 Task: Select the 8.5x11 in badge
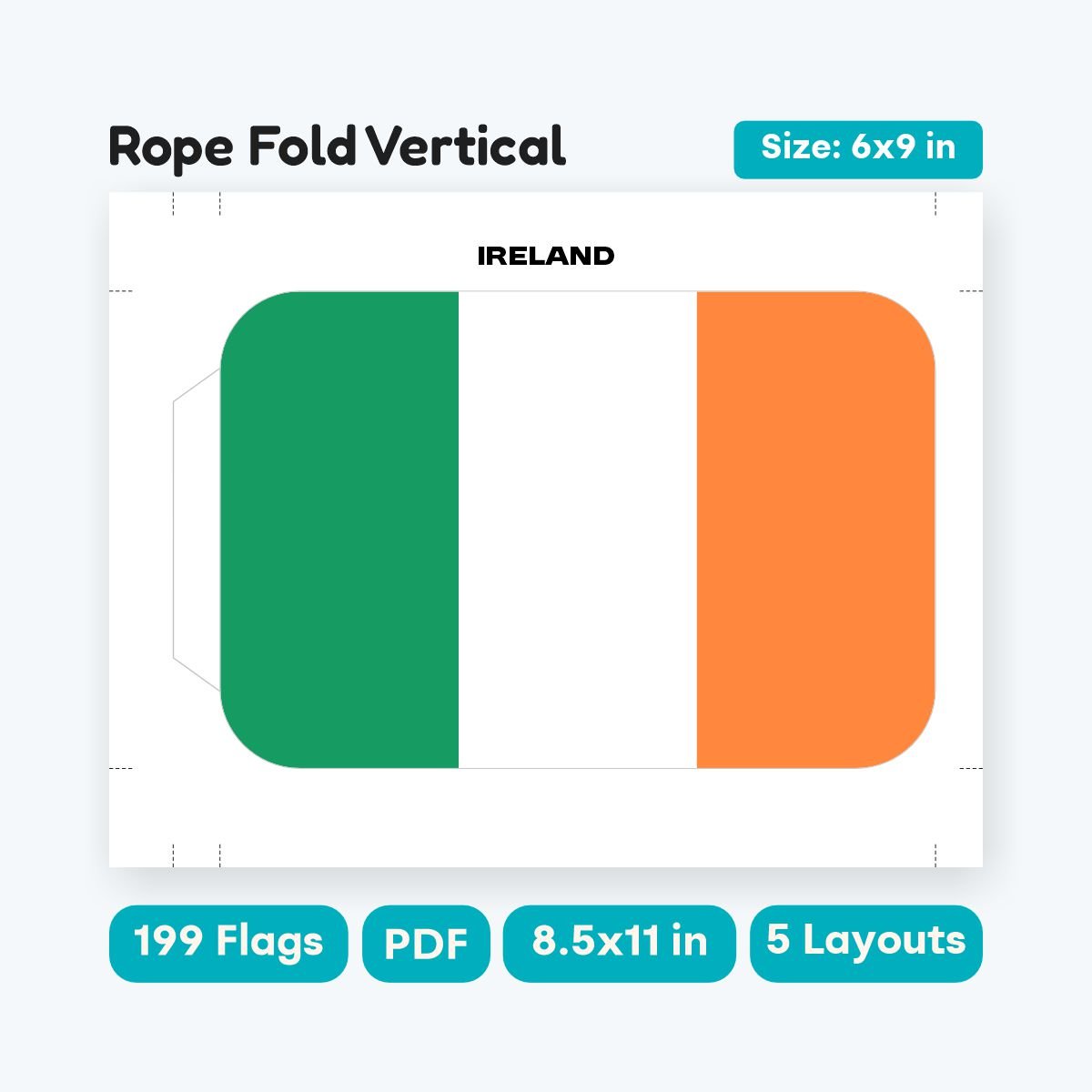(x=619, y=944)
